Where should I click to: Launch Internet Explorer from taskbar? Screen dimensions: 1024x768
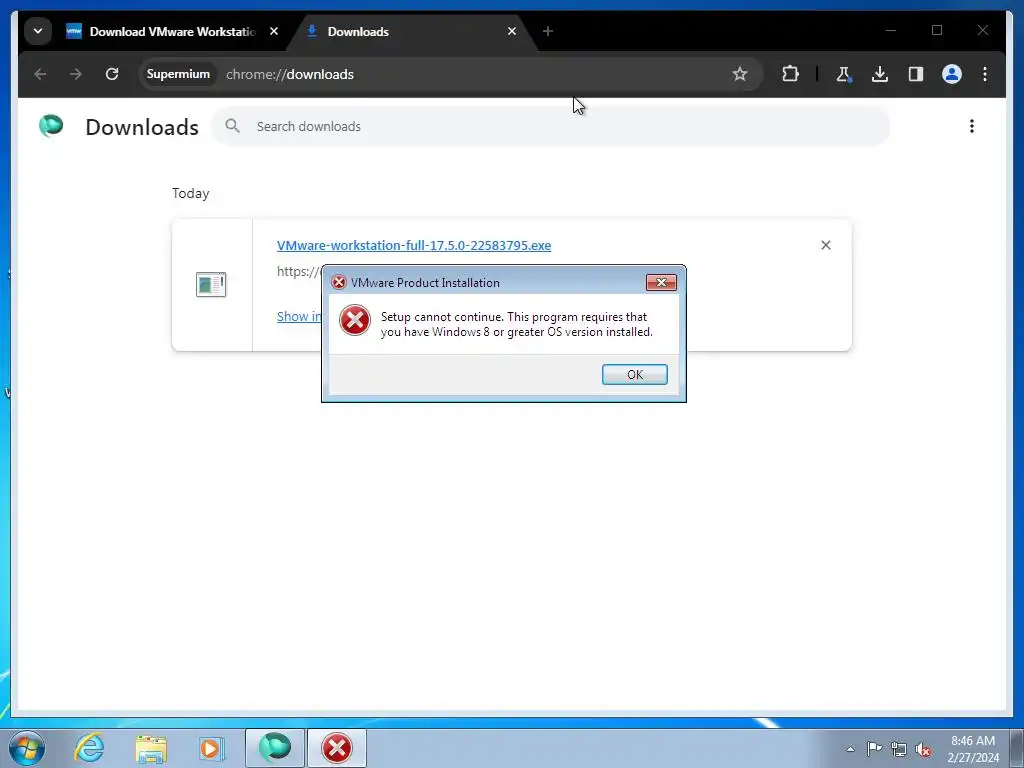click(89, 748)
